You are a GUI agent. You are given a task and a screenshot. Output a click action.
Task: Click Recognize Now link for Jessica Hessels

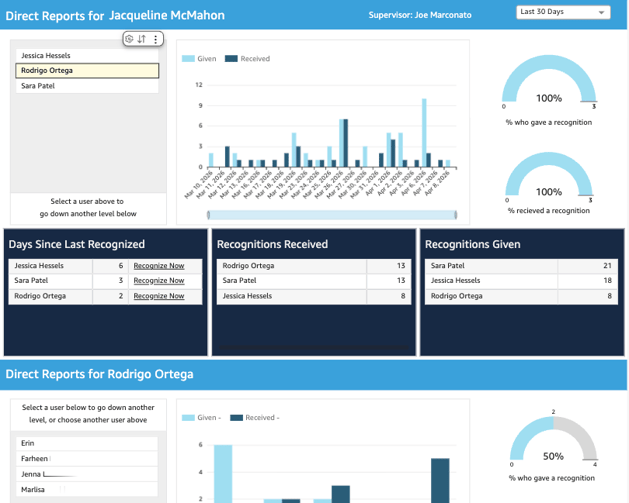tap(159, 266)
